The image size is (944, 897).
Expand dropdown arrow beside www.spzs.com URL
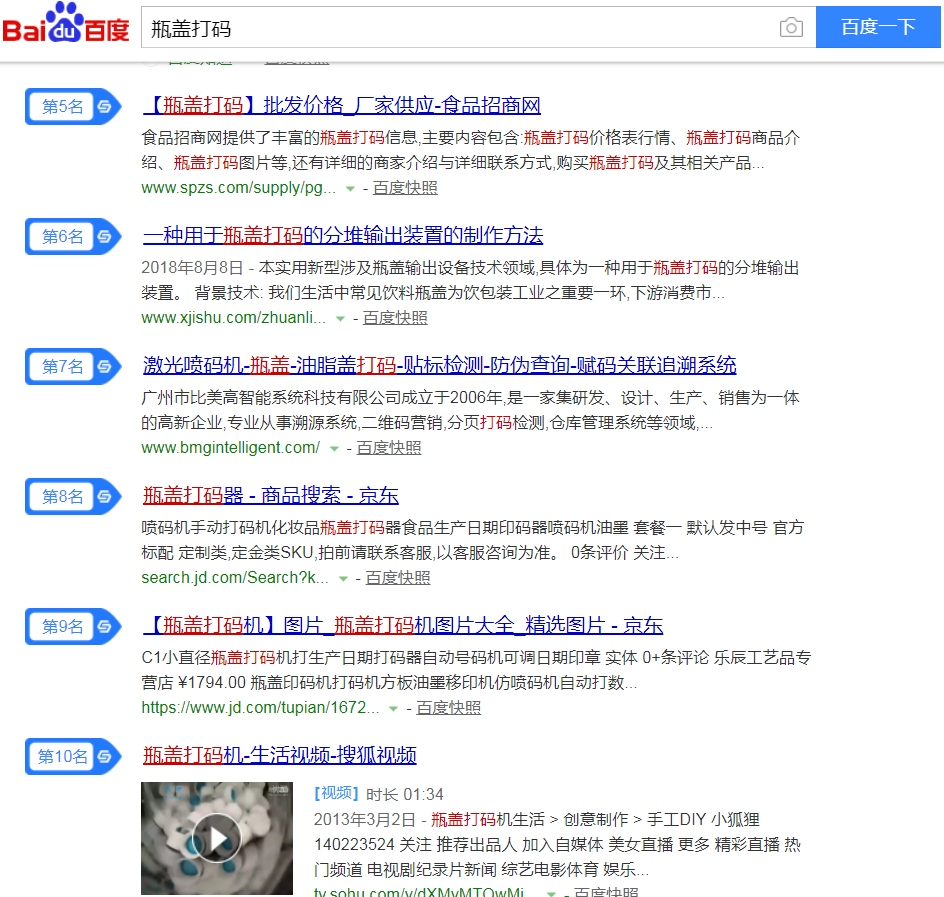(350, 189)
